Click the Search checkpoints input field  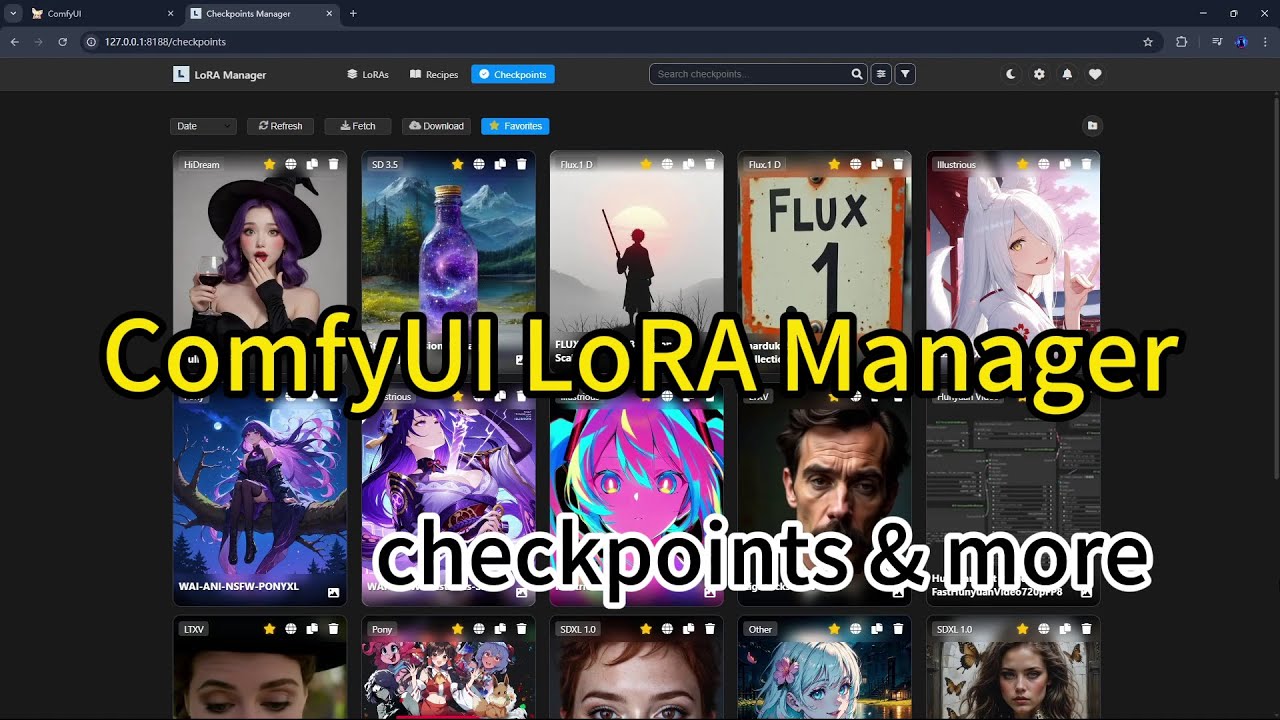(750, 74)
